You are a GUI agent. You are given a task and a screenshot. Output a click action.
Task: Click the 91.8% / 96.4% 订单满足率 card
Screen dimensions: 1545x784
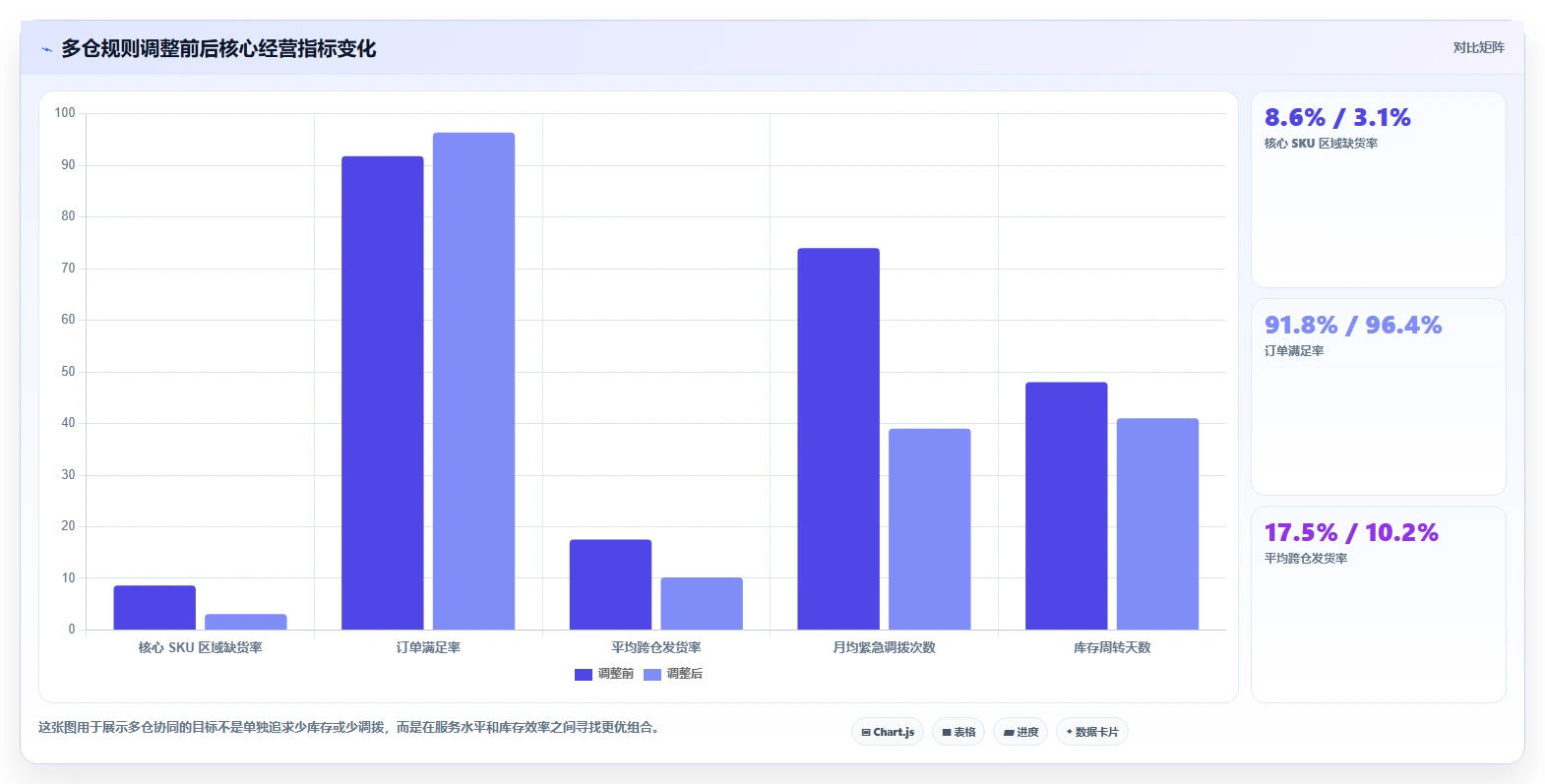pos(1378,397)
